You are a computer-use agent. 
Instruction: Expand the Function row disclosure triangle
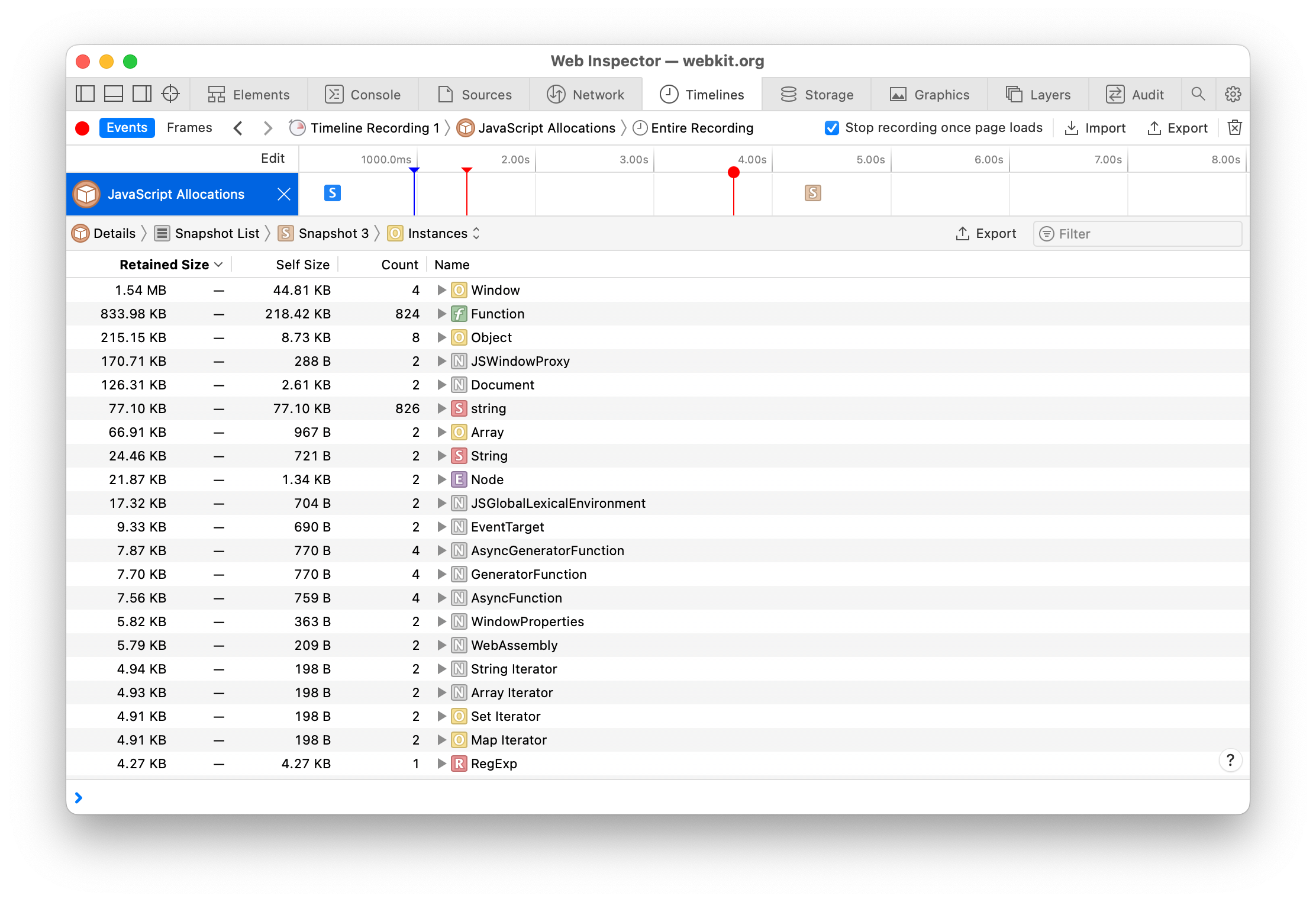tap(441, 314)
